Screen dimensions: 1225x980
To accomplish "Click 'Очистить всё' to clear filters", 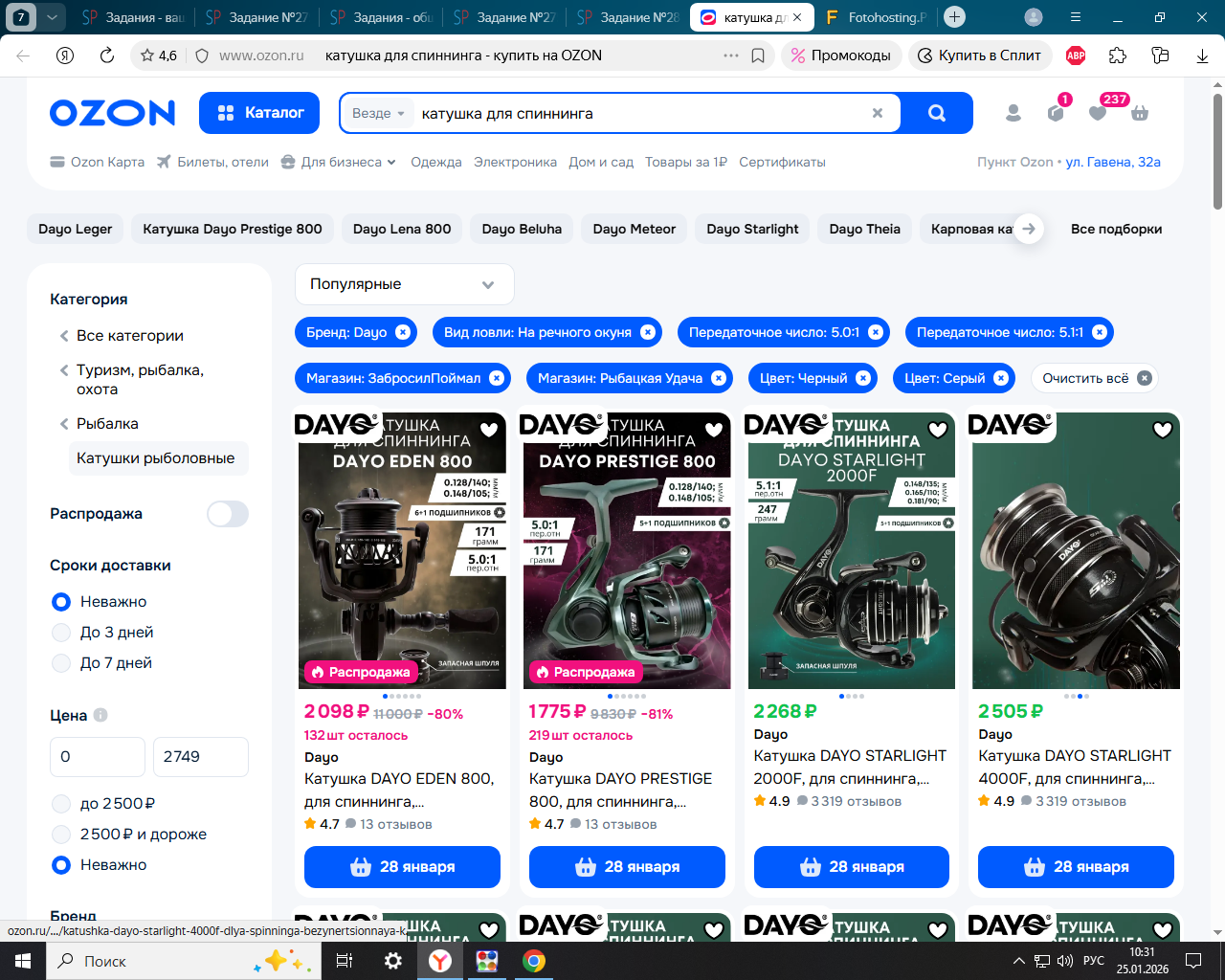I will (x=1096, y=378).
